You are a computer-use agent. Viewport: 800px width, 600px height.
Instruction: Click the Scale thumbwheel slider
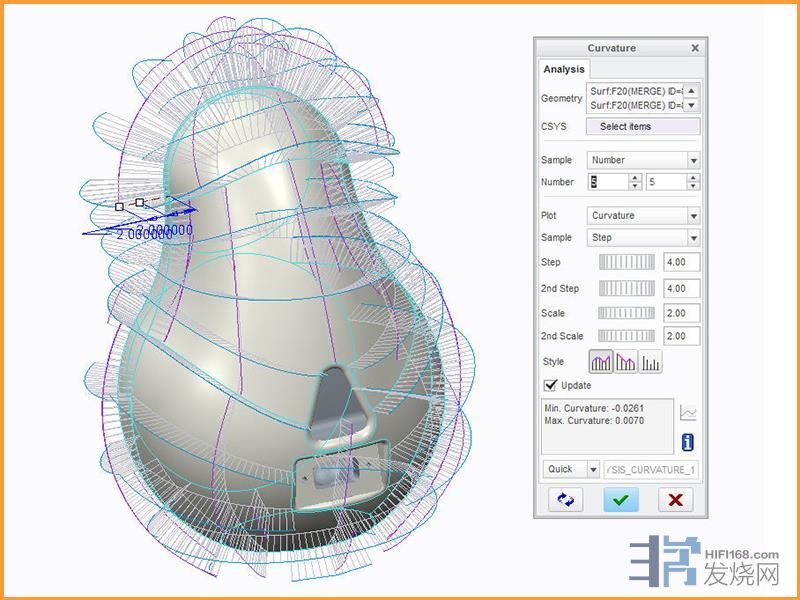coord(626,313)
